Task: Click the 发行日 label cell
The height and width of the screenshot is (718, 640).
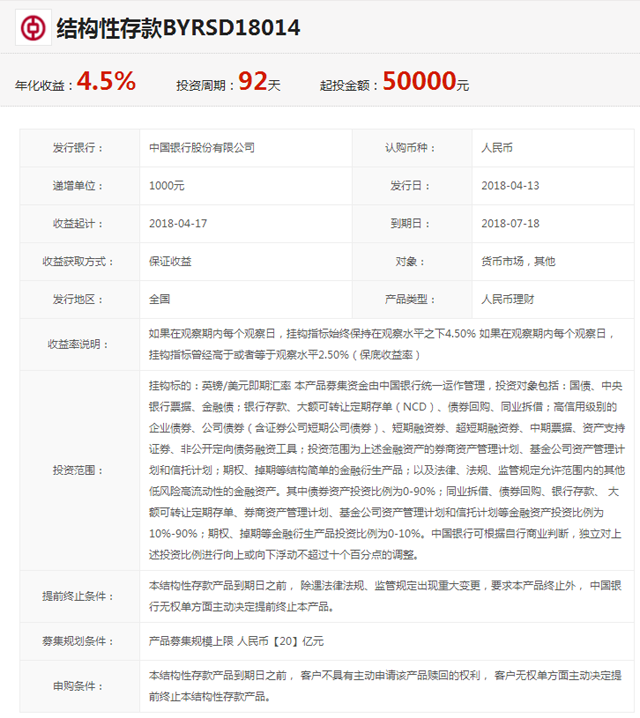Action: pos(412,186)
